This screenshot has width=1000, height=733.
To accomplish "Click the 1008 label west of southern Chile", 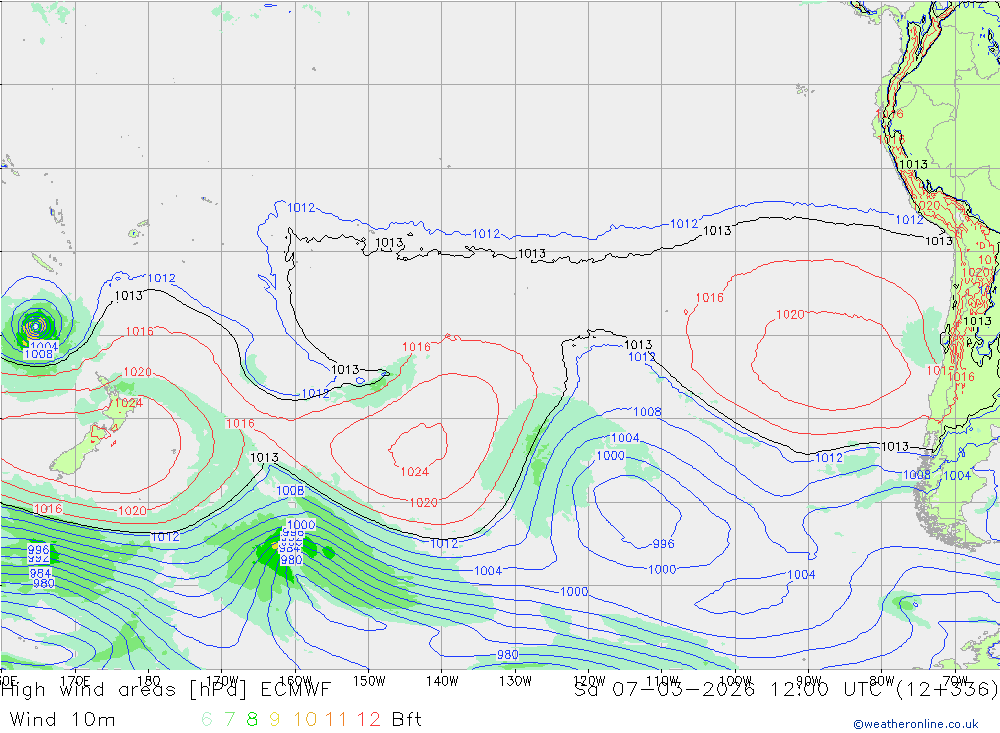I will click(916, 475).
